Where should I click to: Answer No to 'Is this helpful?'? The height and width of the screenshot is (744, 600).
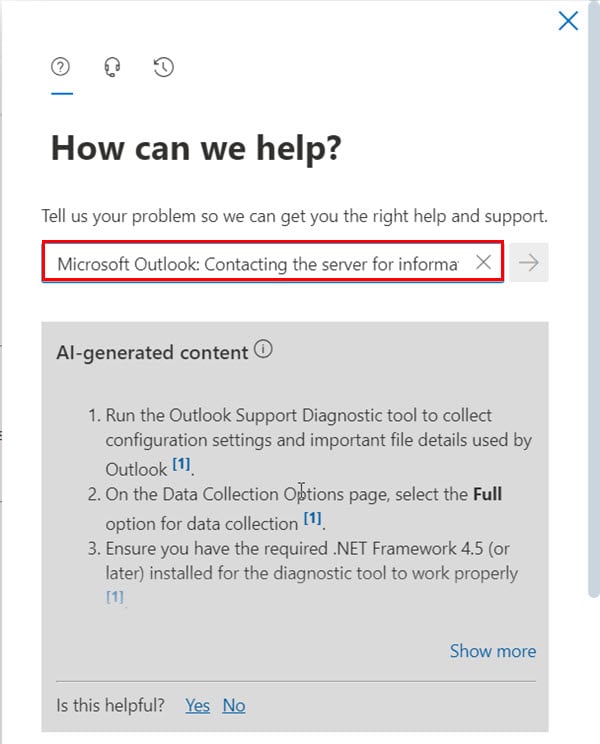234,706
